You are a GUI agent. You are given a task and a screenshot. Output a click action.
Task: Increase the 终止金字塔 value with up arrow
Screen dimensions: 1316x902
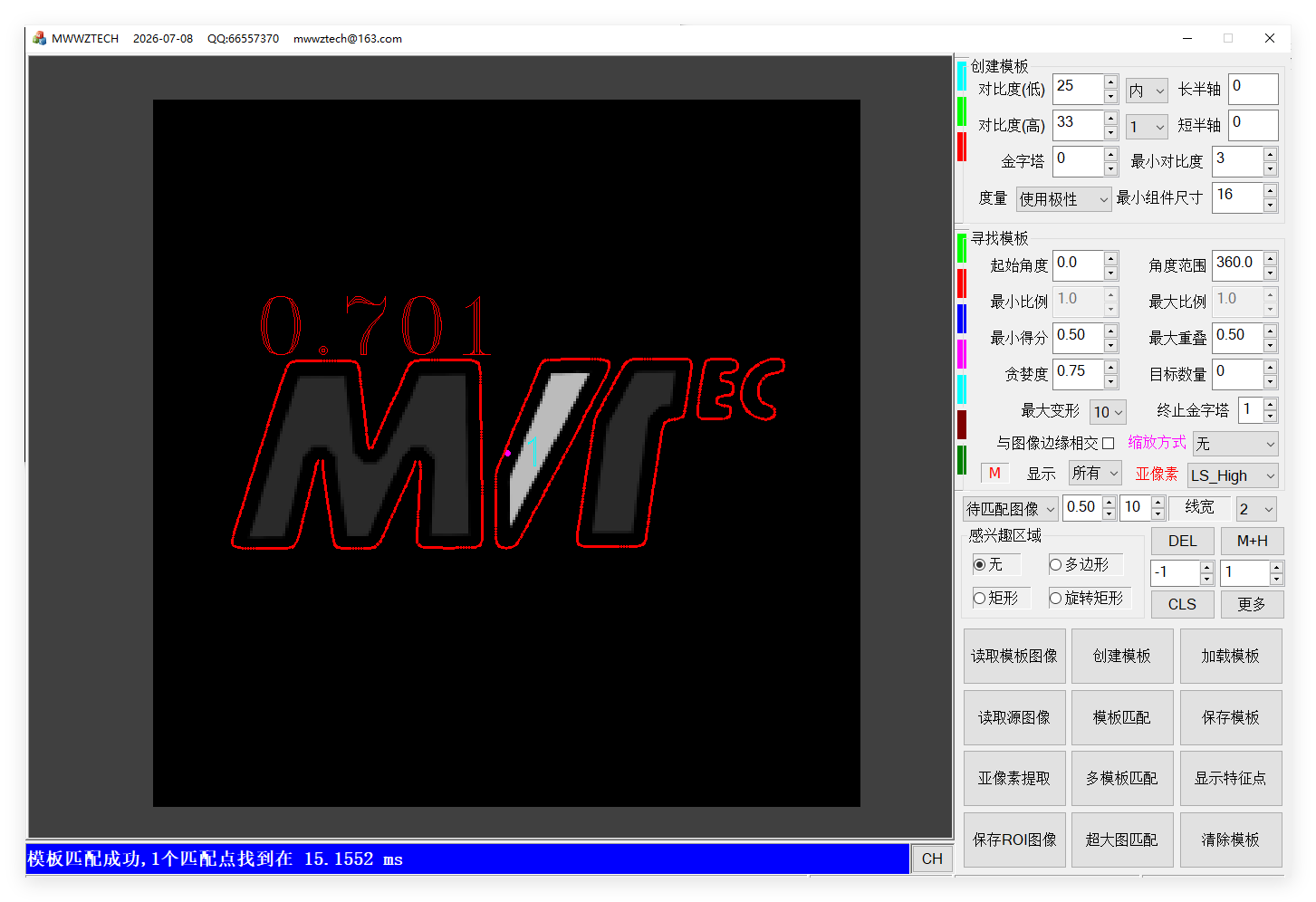click(x=1270, y=405)
